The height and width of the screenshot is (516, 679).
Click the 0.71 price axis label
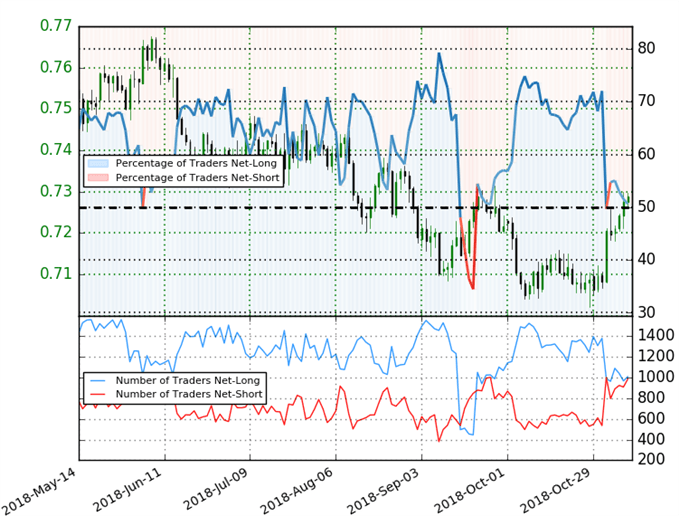(x=56, y=274)
